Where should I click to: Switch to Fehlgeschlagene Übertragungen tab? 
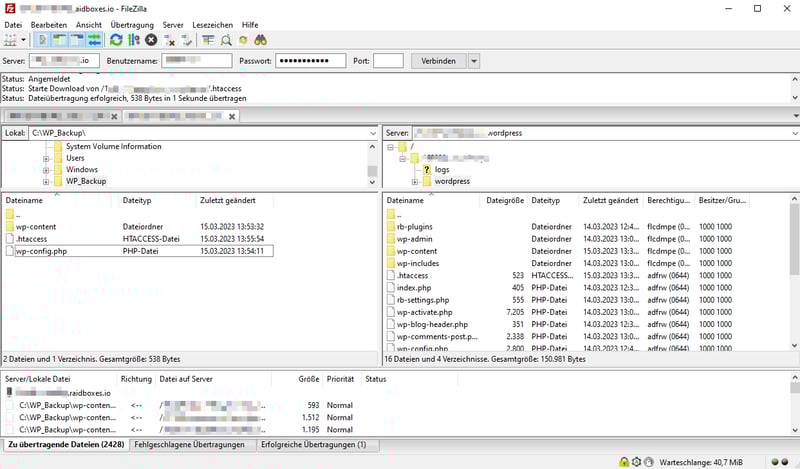(189, 444)
